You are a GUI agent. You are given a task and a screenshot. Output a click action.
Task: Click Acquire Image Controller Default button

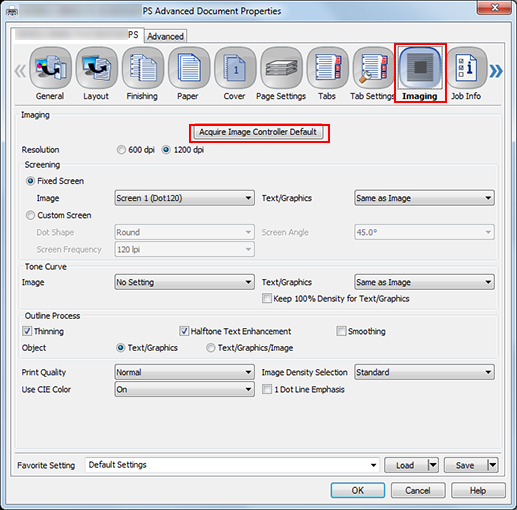coord(258,132)
